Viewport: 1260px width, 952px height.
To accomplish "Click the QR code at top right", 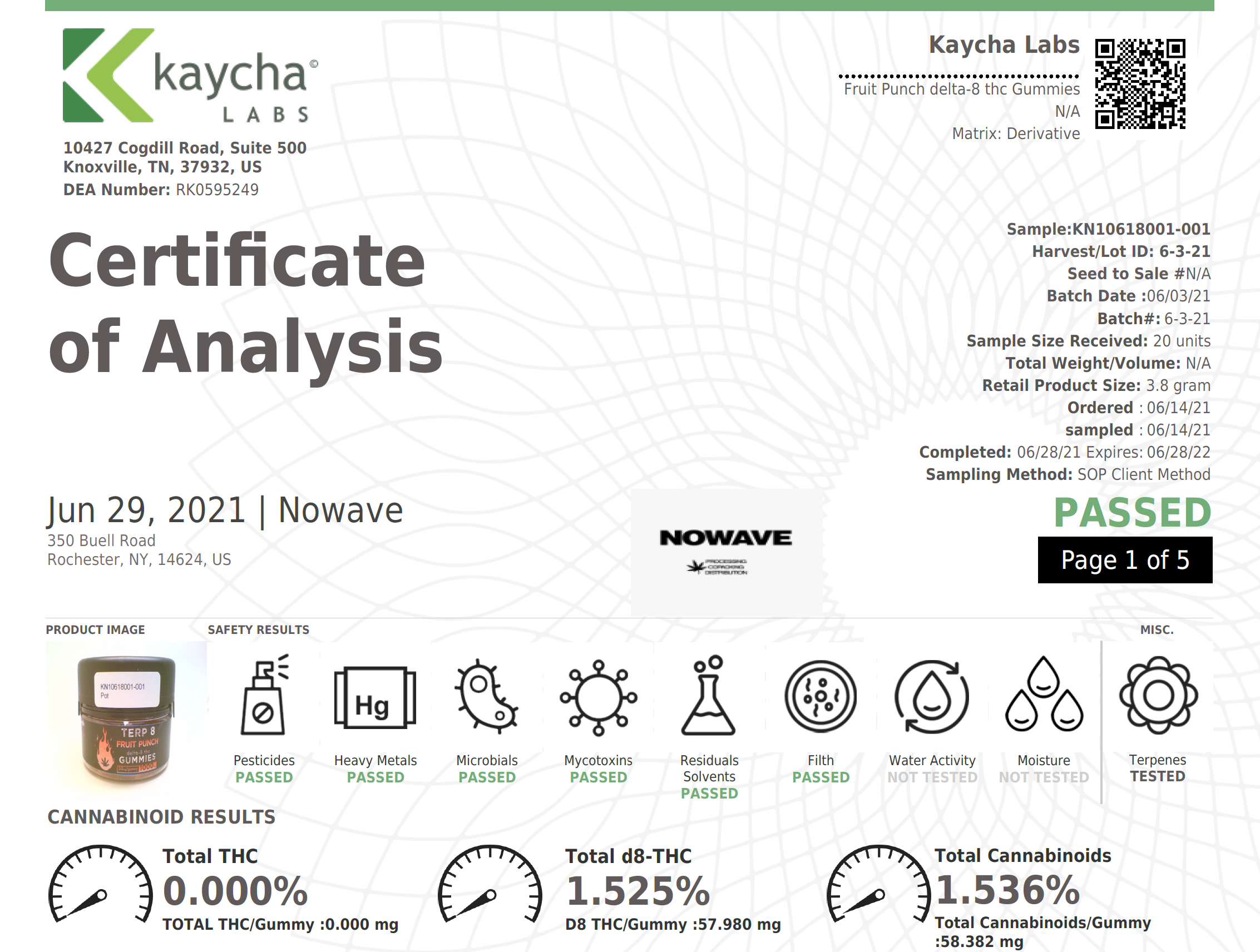I will (1140, 84).
